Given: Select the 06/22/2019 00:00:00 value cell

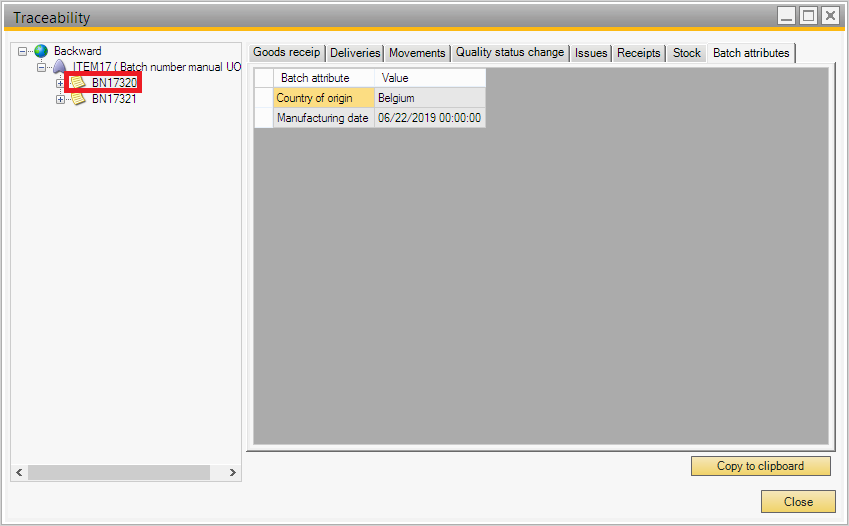Looking at the screenshot, I should pyautogui.click(x=430, y=118).
